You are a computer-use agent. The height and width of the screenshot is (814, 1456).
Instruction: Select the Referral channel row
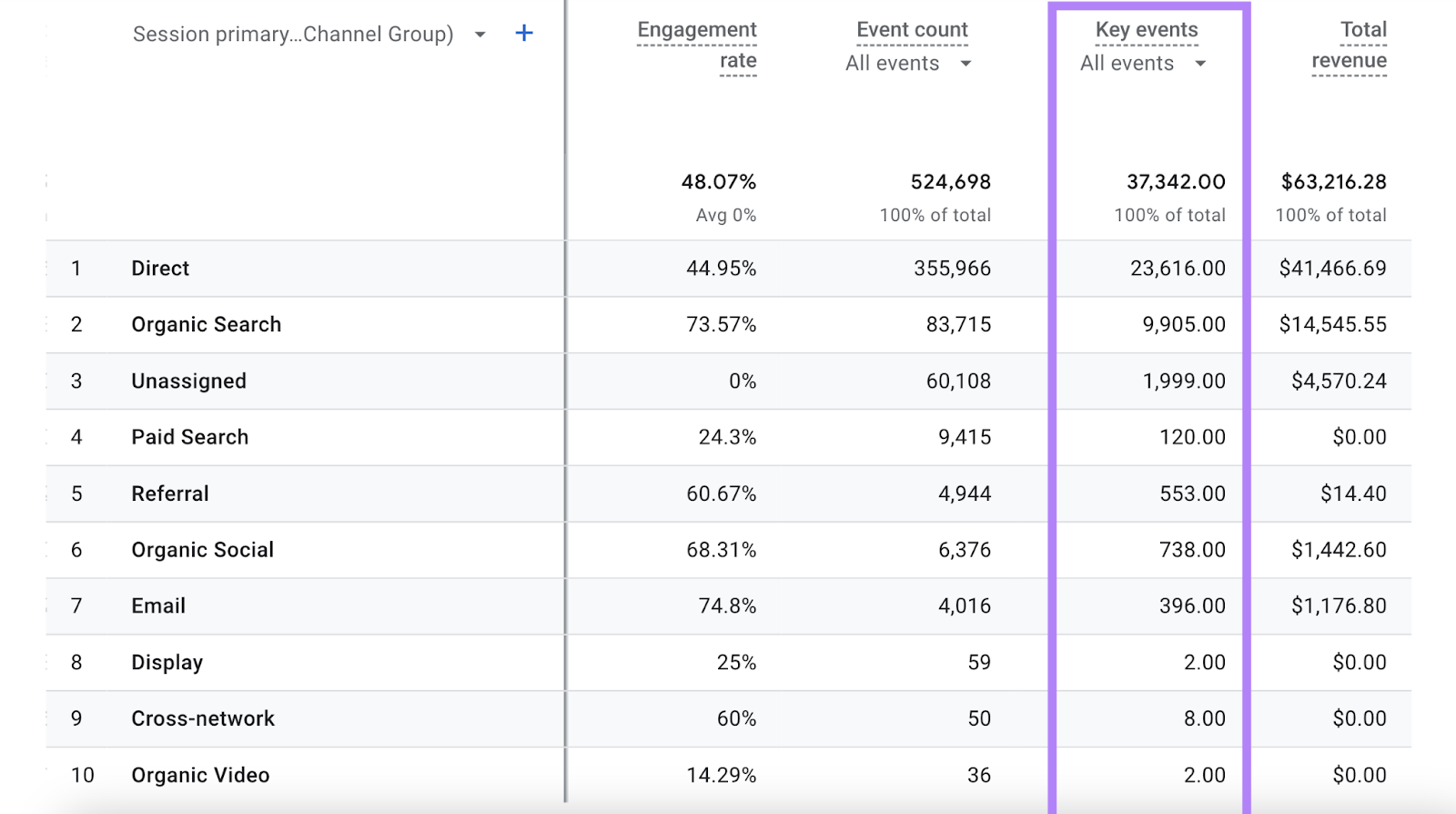click(x=170, y=493)
